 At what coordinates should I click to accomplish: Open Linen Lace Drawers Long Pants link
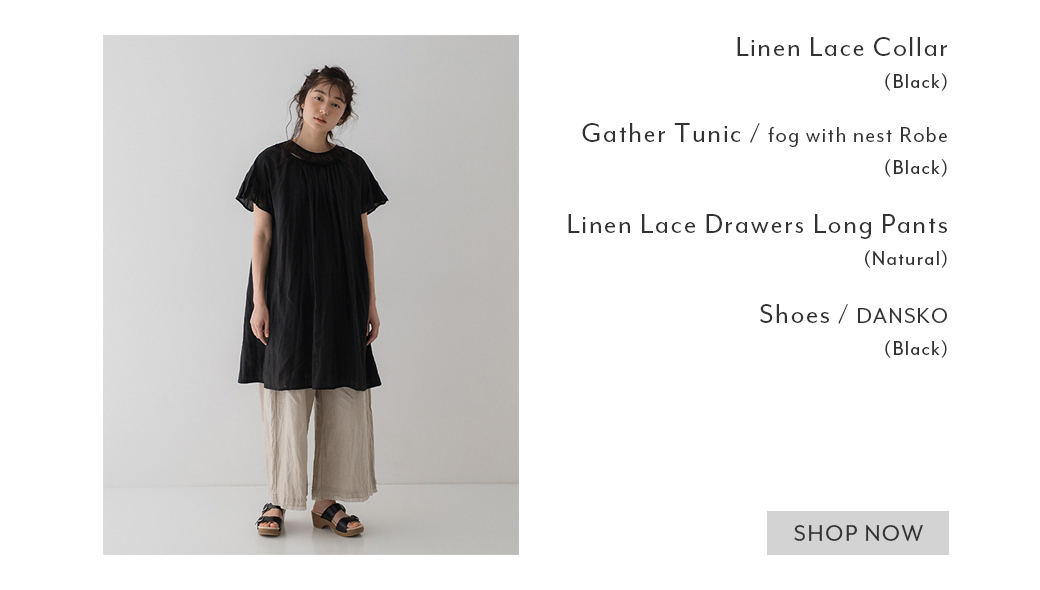pos(757,225)
